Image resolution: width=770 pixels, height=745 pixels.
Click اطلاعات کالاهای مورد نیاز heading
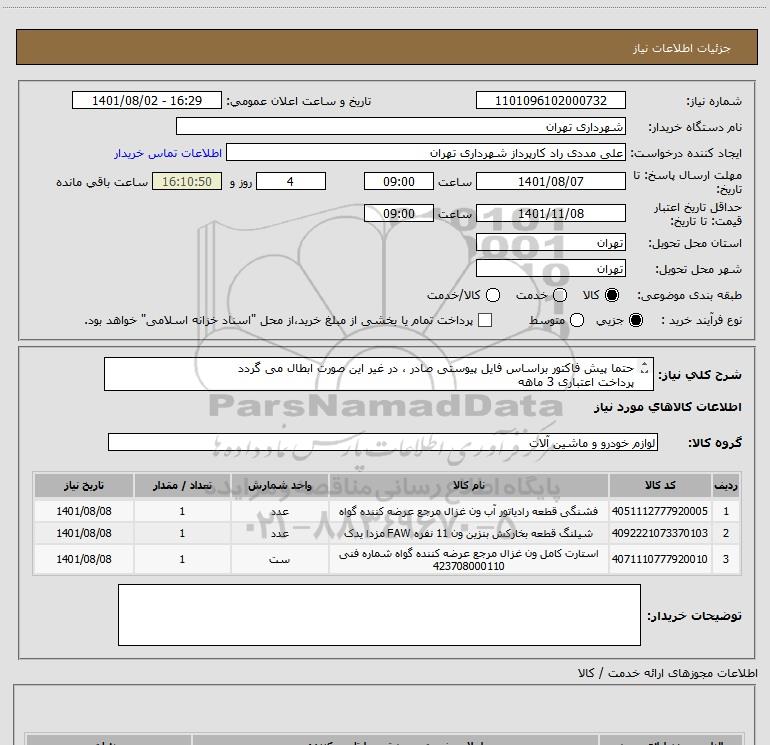668,407
